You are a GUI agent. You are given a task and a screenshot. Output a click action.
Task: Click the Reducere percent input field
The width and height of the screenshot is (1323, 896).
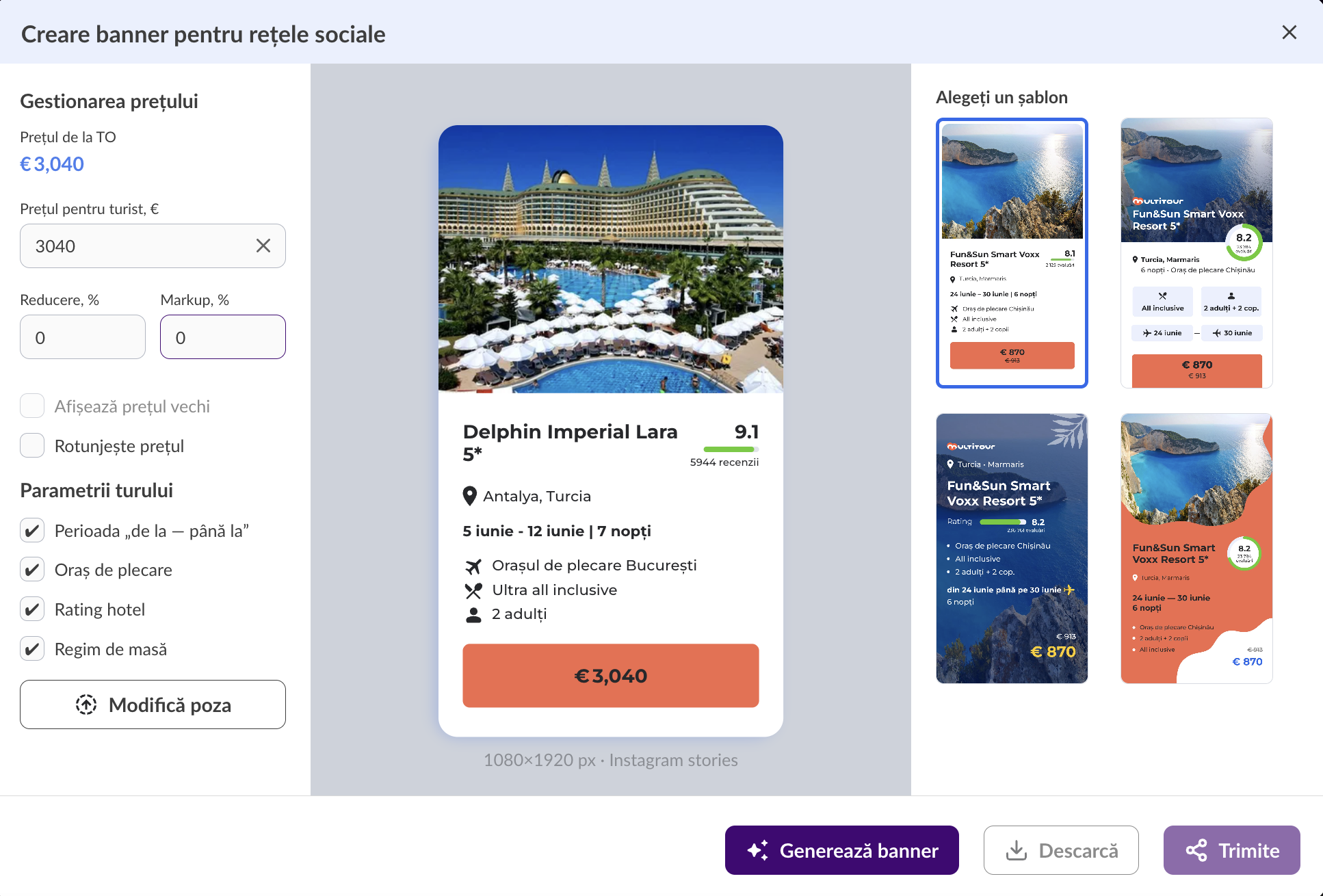(83, 337)
